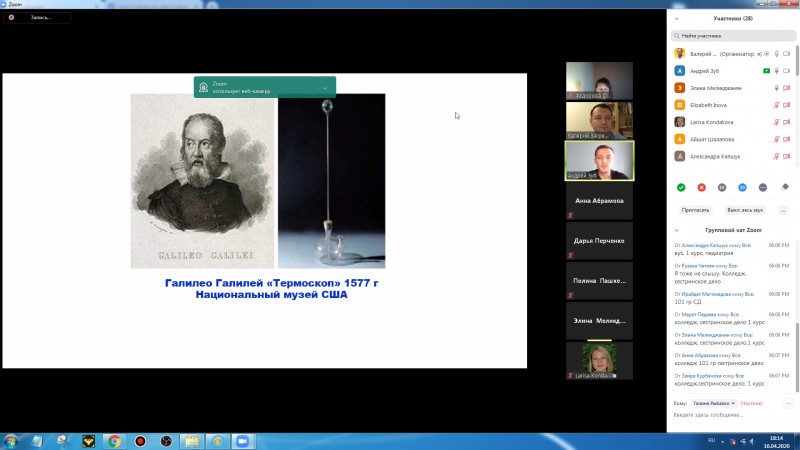Select Полина Пашке... video tile
Screen dimensions: 800x450
[x=599, y=281]
